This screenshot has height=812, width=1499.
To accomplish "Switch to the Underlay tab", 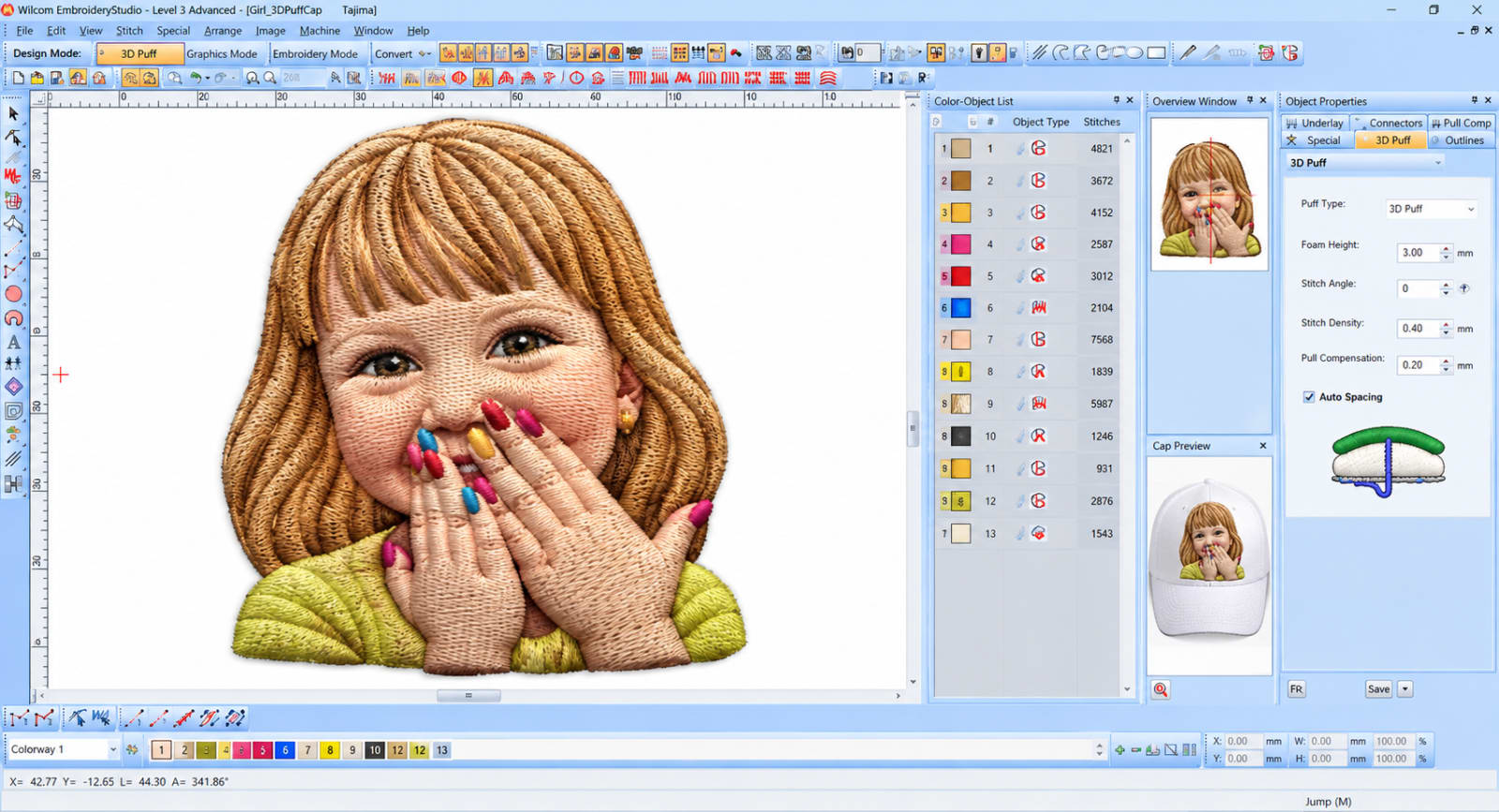I will coord(1315,123).
